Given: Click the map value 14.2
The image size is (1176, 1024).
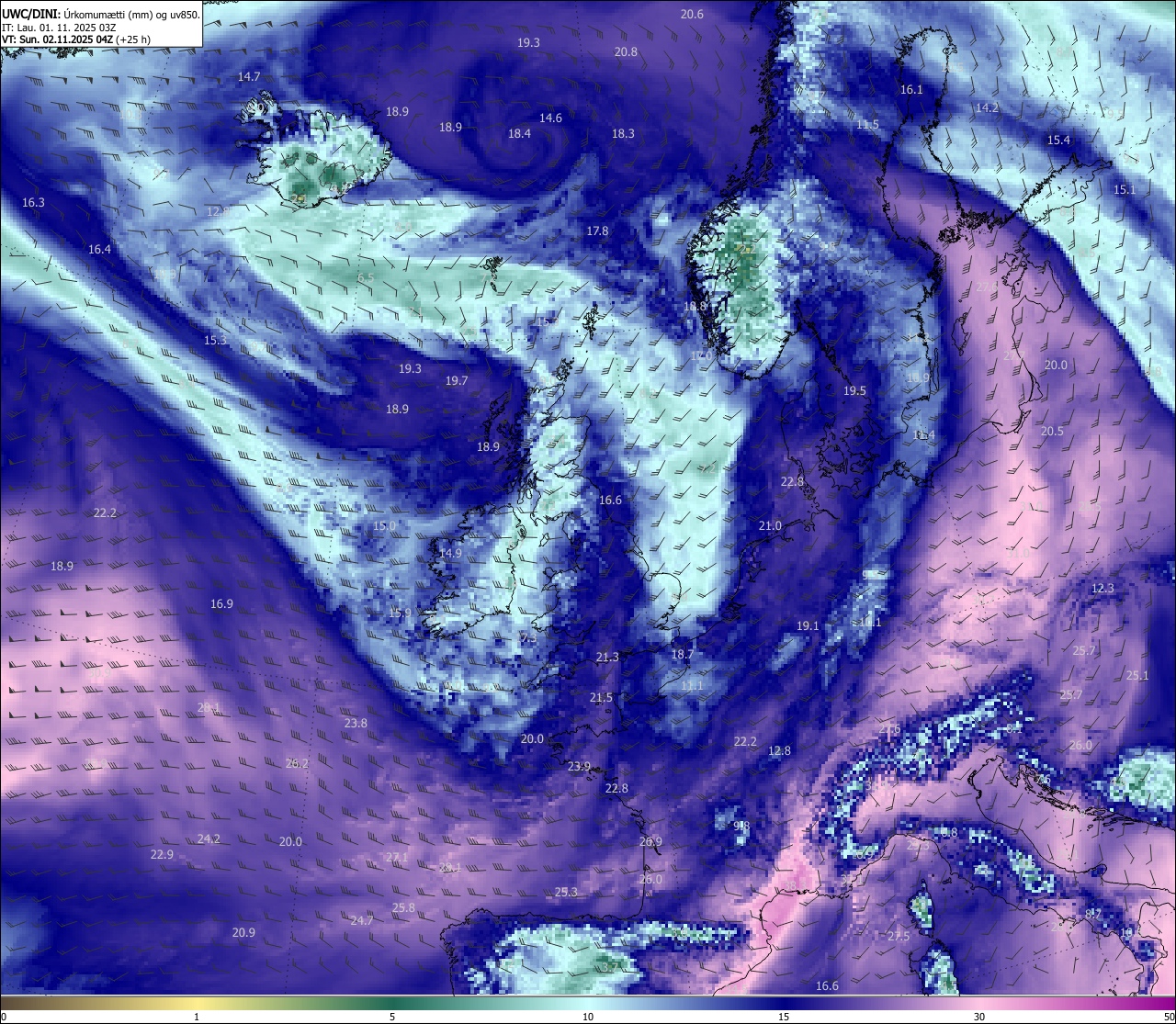Looking at the screenshot, I should pyautogui.click(x=987, y=107).
